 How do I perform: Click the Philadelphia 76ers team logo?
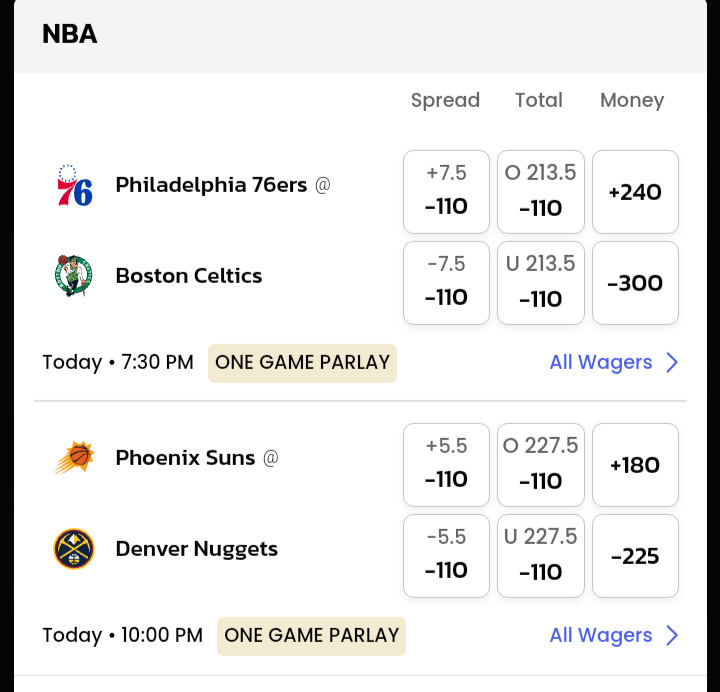click(74, 186)
